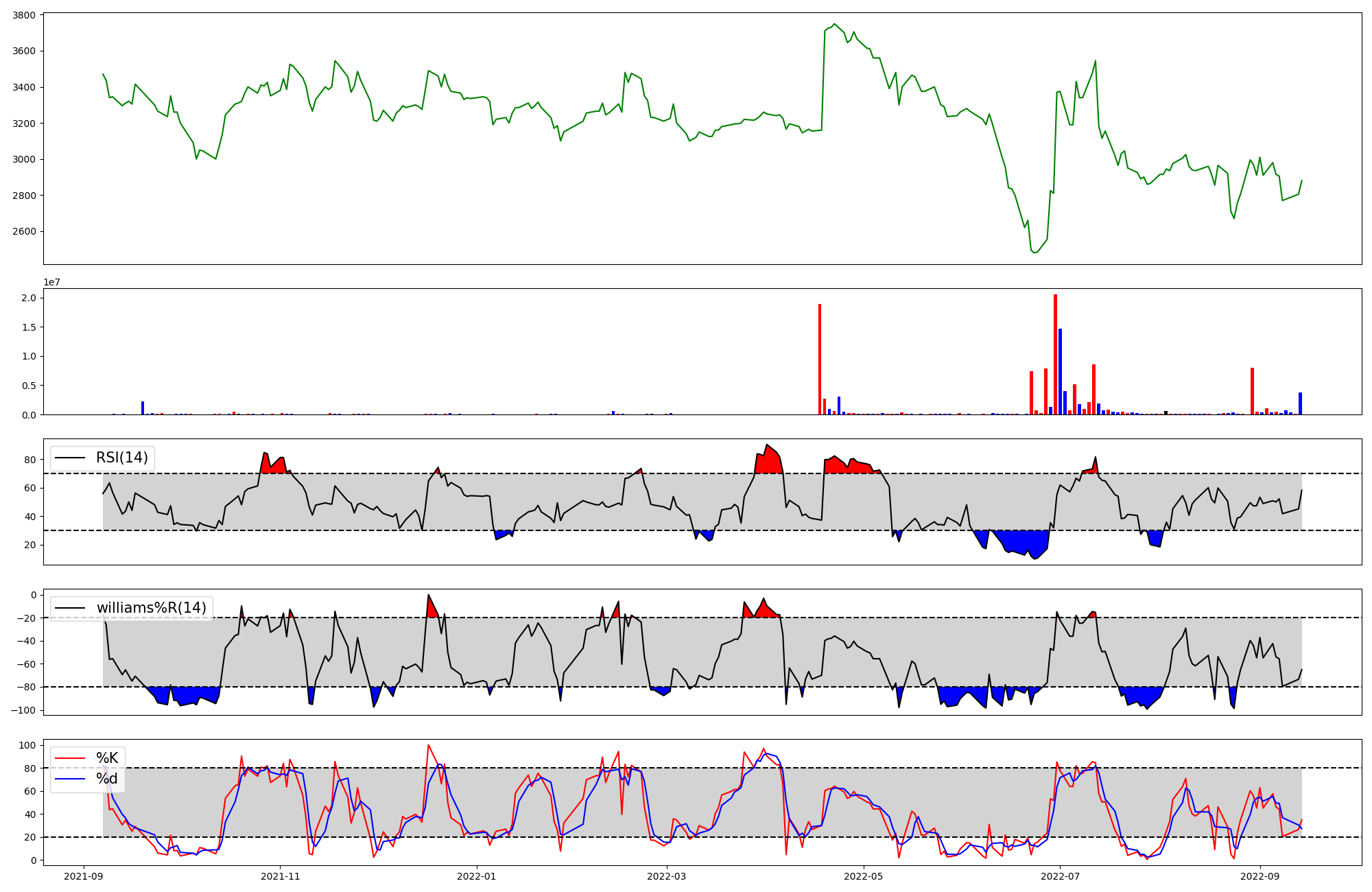Click the 2.0 volume axis tick label
This screenshot has height=892, width=1372.
(x=28, y=298)
